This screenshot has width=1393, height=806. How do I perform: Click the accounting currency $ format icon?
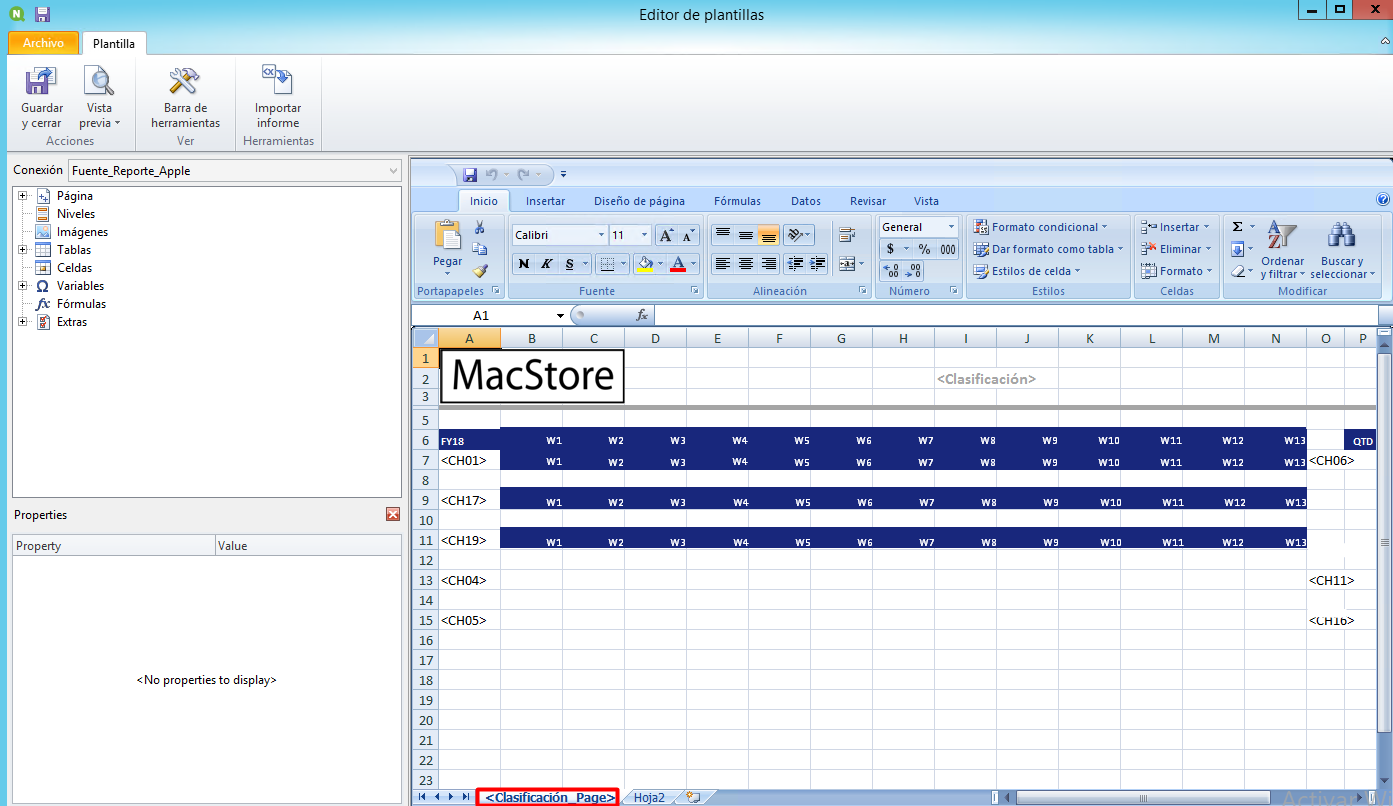pyautogui.click(x=891, y=249)
